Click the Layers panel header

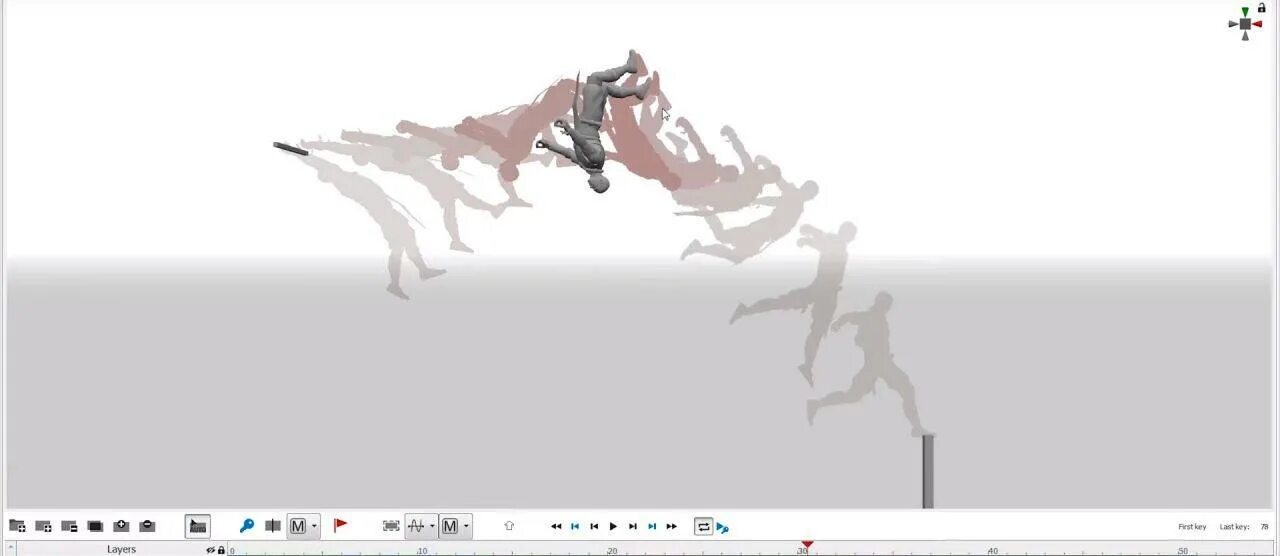[121, 549]
